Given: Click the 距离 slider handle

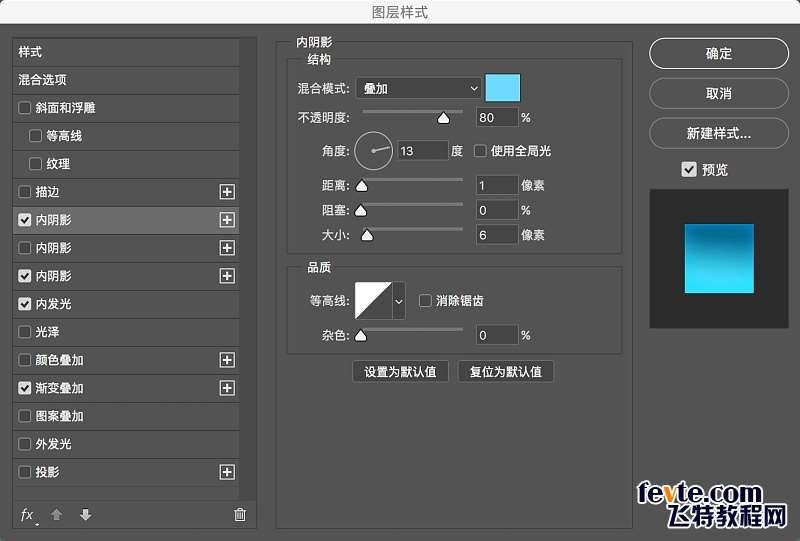Looking at the screenshot, I should (362, 186).
